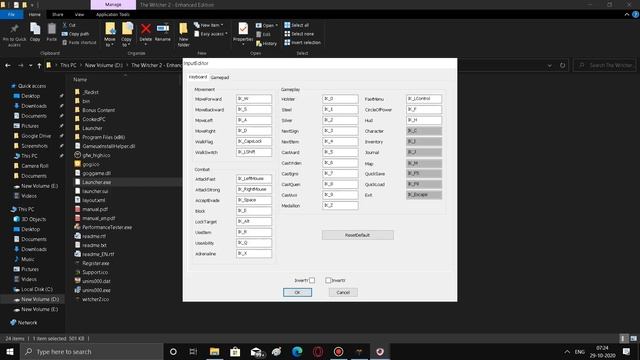Click the red Delete icon
This screenshot has height=360, width=640.
146,29
